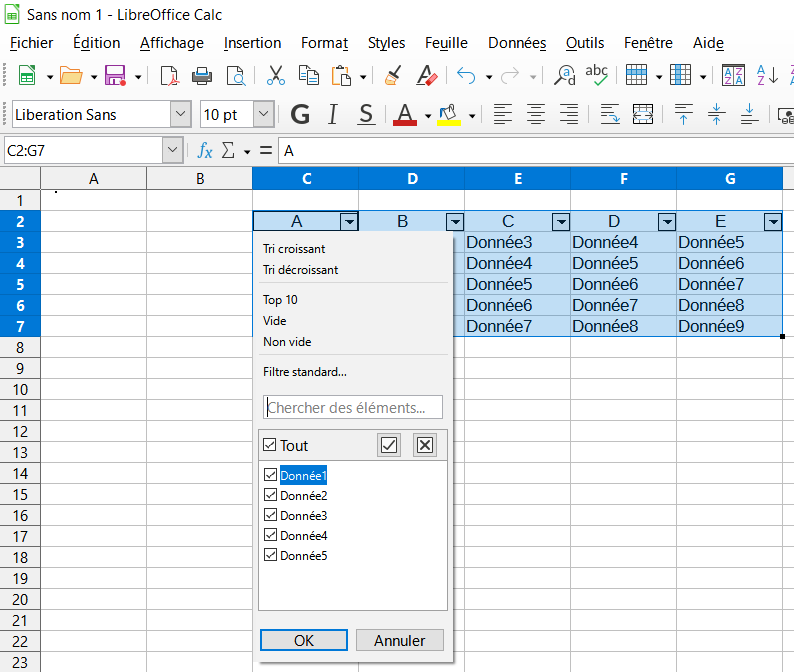Toggle Bold (G) formatting
This screenshot has width=794, height=672.
click(300, 114)
